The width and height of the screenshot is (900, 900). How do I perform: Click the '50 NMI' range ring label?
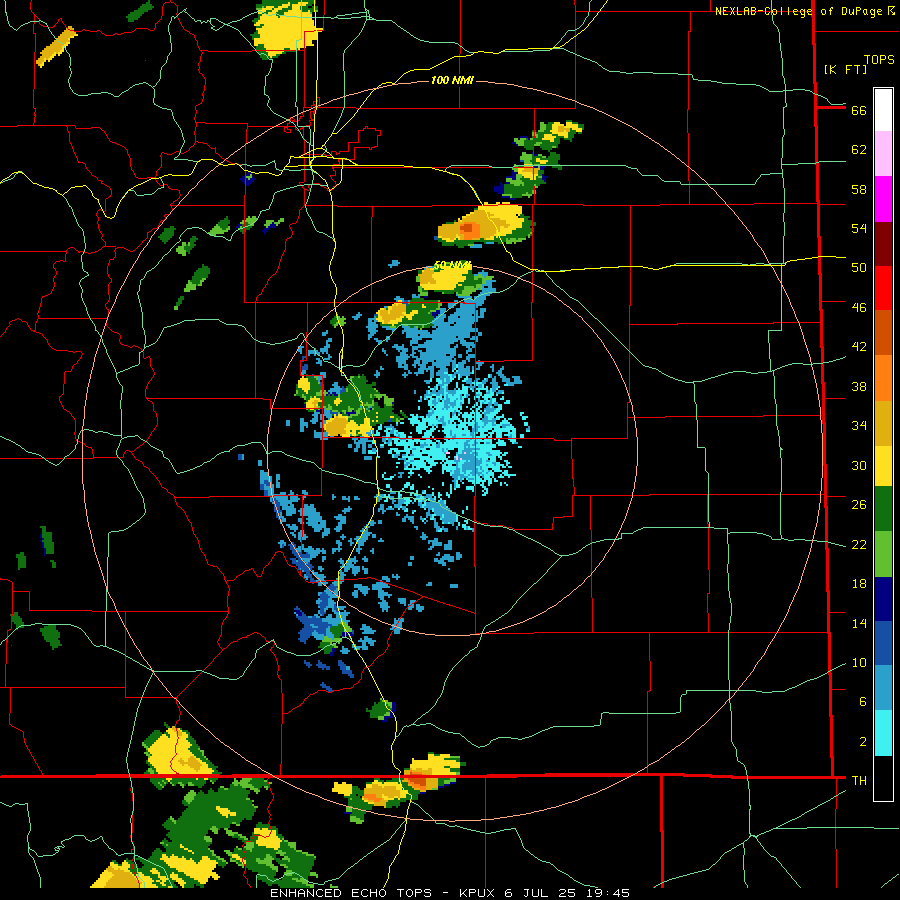click(x=452, y=265)
